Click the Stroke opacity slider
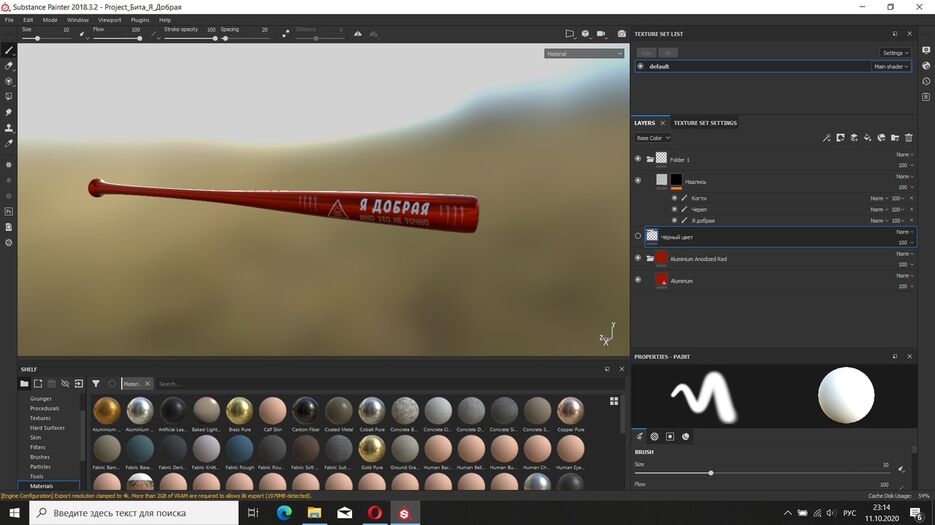This screenshot has width=935, height=525. click(190, 38)
